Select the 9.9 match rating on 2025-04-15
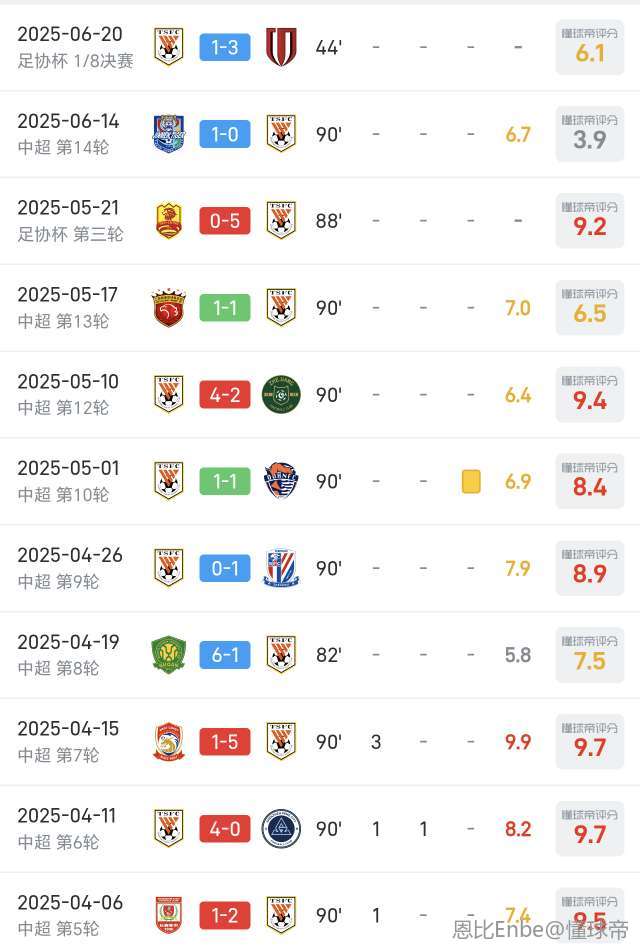The width and height of the screenshot is (640, 952). [x=518, y=742]
